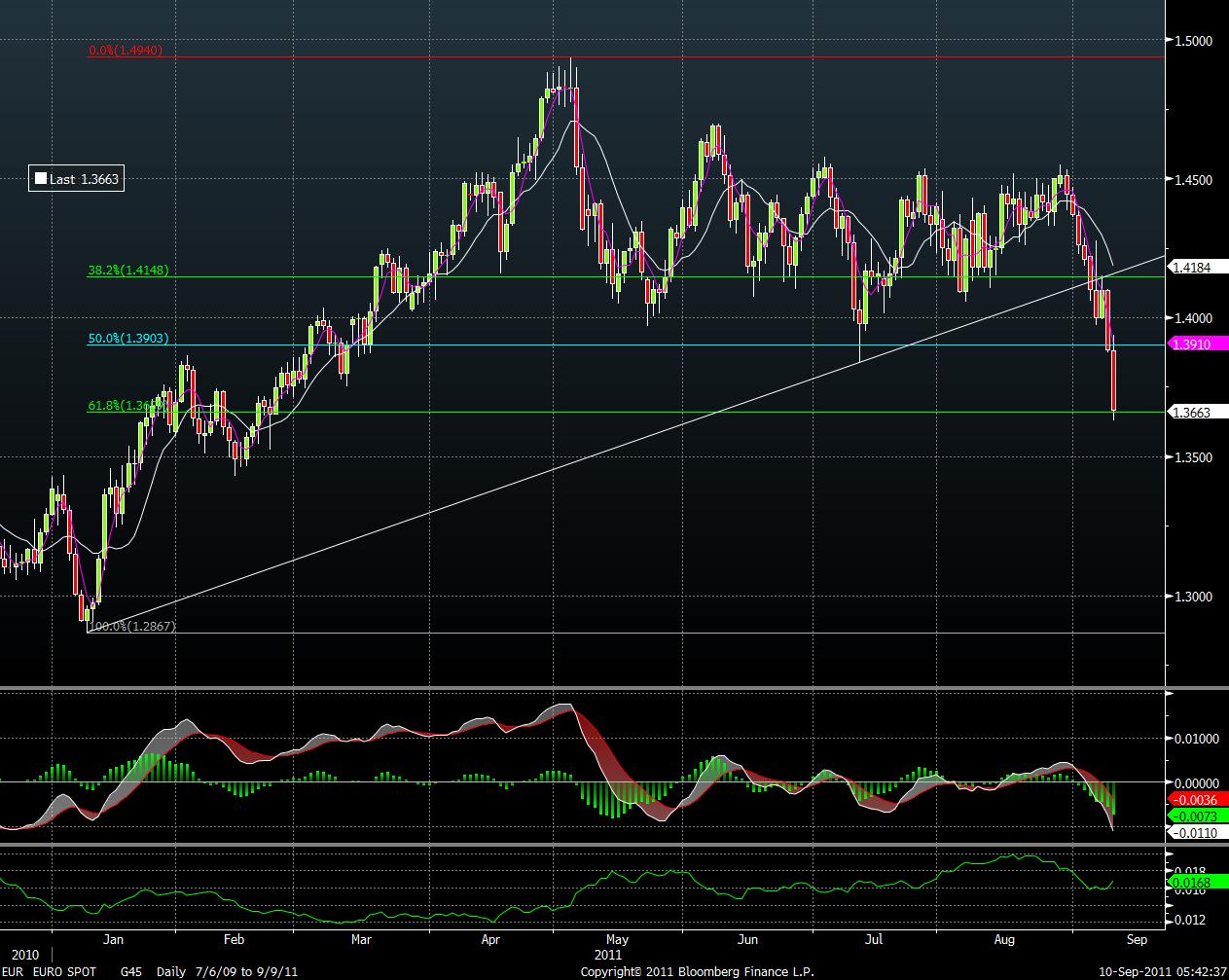Select the white 1.3663 tag on price axis
Viewport: 1229px width, 980px height.
(x=1199, y=413)
